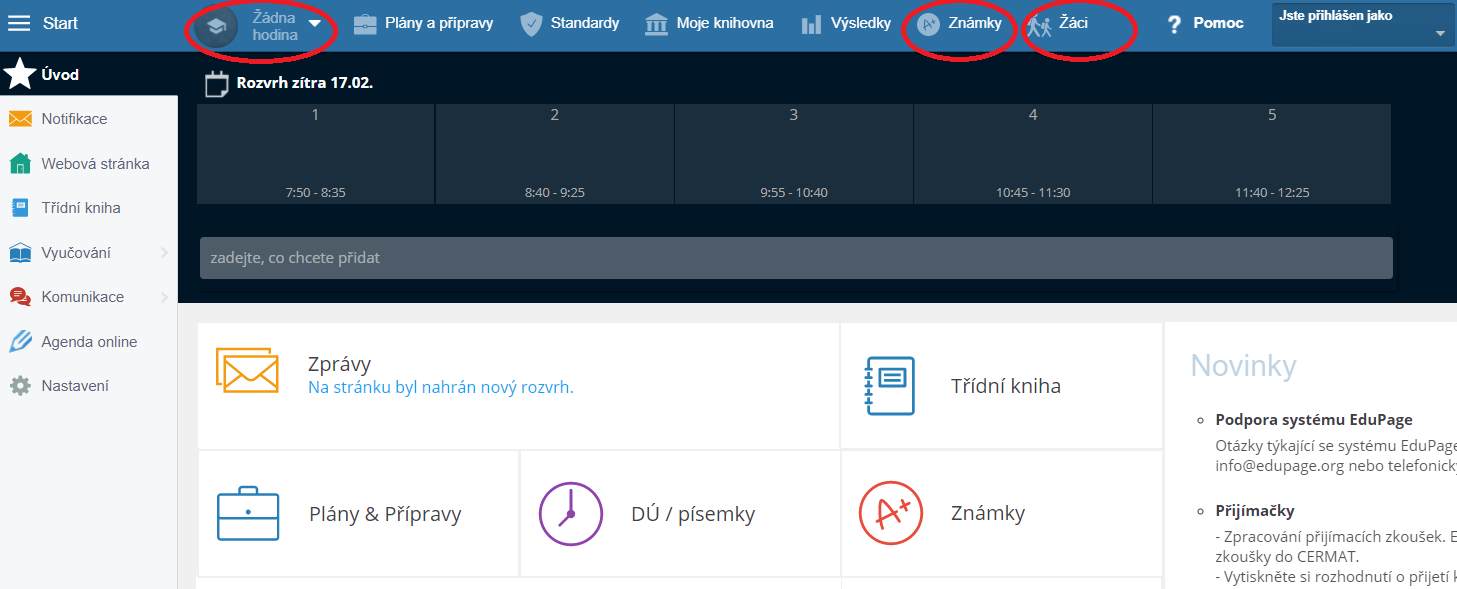Screen dimensions: 1457x589
Task: Click the library building icon
Action: (657, 24)
